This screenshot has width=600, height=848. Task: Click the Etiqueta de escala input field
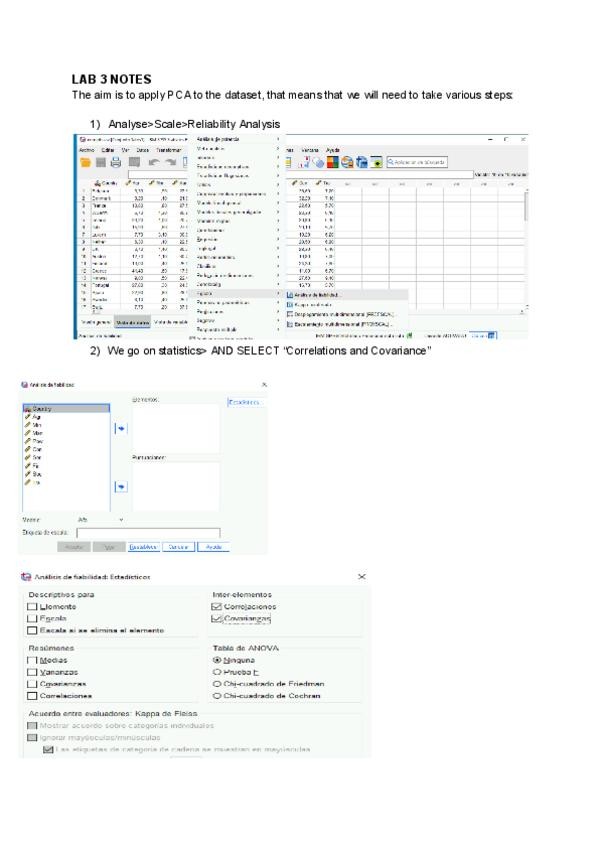(x=148, y=533)
